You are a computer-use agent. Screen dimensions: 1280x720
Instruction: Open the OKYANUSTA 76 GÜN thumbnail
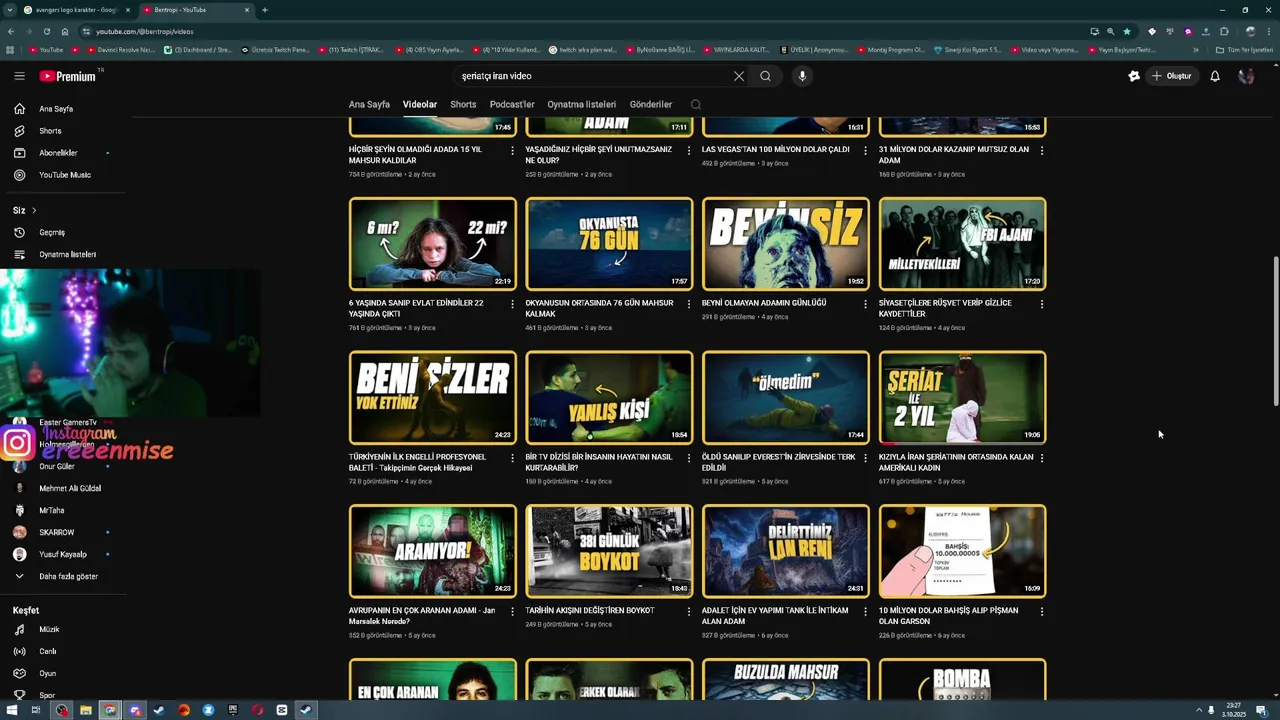(x=609, y=244)
